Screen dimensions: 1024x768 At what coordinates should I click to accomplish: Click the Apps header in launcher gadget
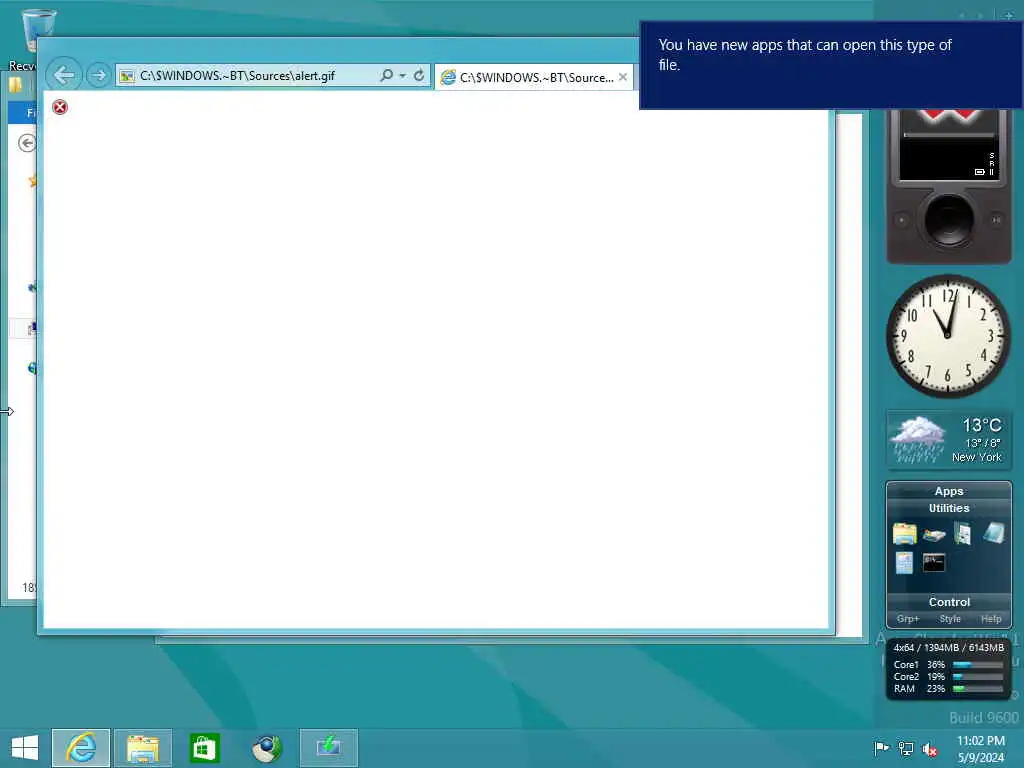tap(948, 491)
